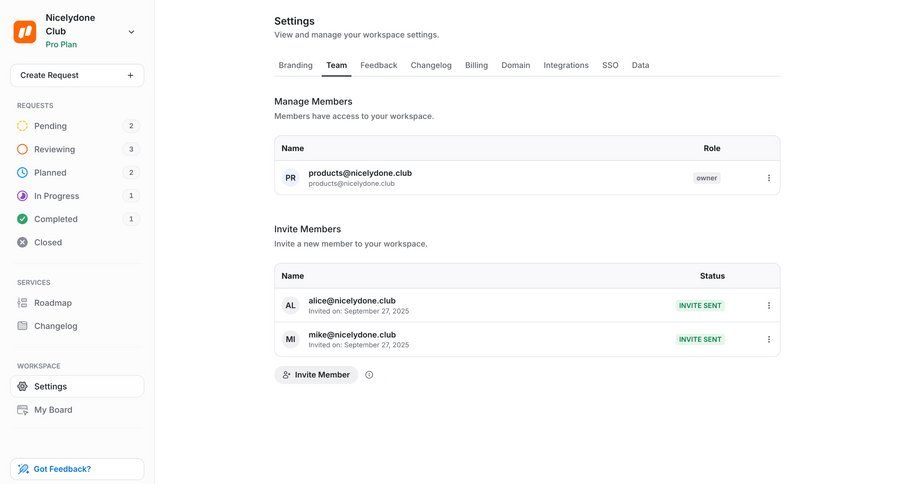Expand the workspace switcher chevron
Screen dimensions: 900x484
tap(131, 32)
